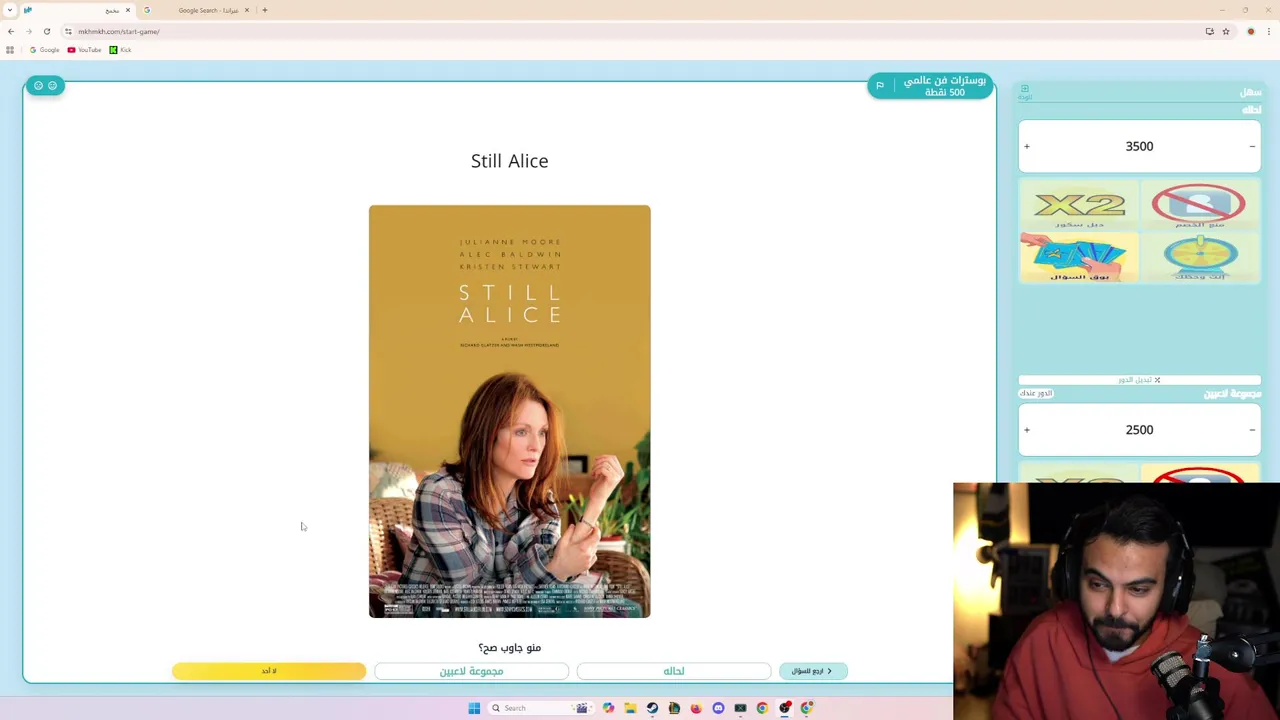The image size is (1280, 720).
Task: Open Copilot from the taskbar
Action: tap(608, 708)
